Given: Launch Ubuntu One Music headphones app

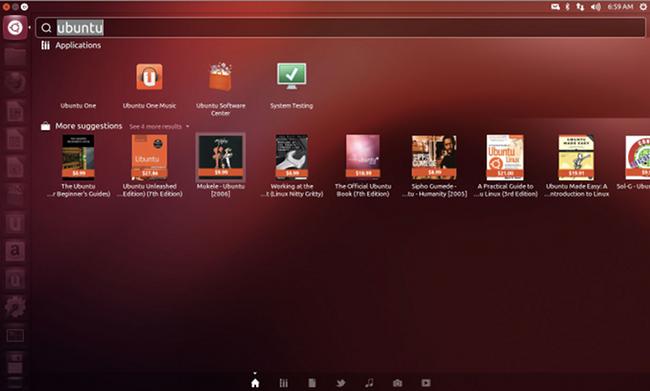Looking at the screenshot, I should pos(150,77).
